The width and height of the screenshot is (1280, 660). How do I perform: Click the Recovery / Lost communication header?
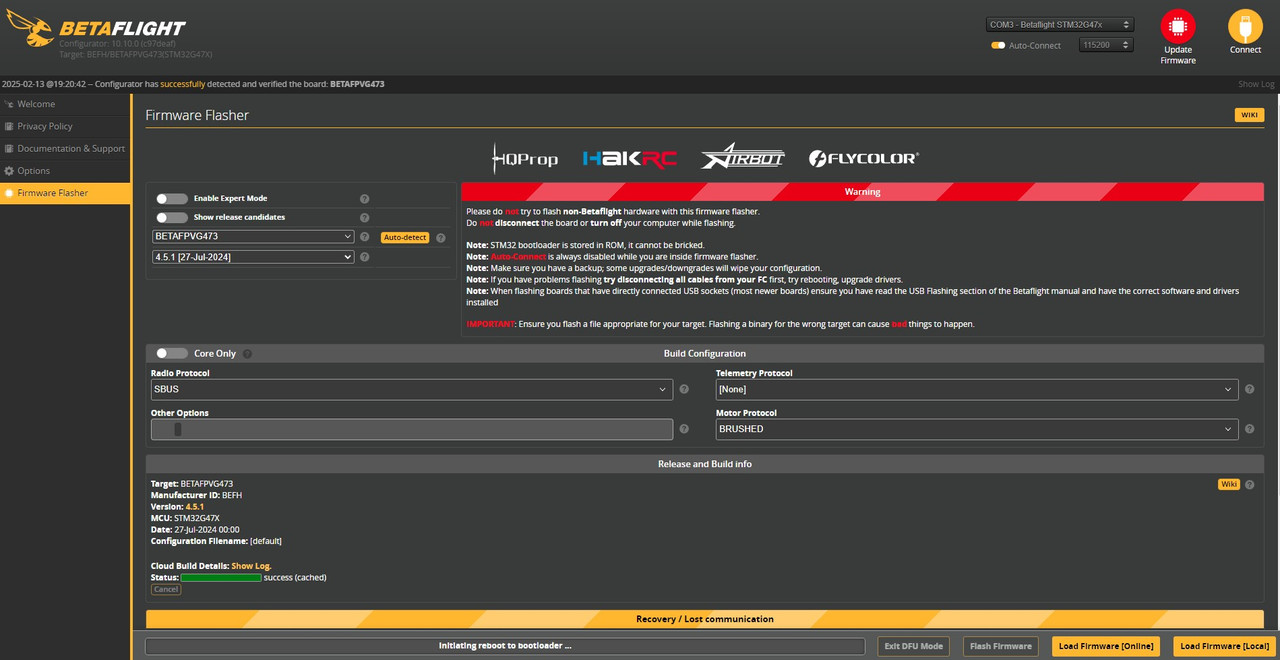(705, 619)
